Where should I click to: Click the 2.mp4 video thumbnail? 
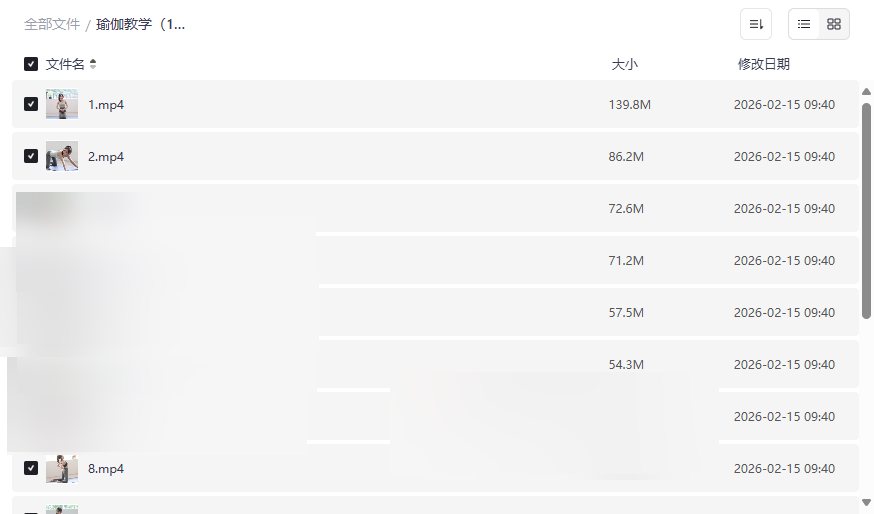tap(62, 156)
